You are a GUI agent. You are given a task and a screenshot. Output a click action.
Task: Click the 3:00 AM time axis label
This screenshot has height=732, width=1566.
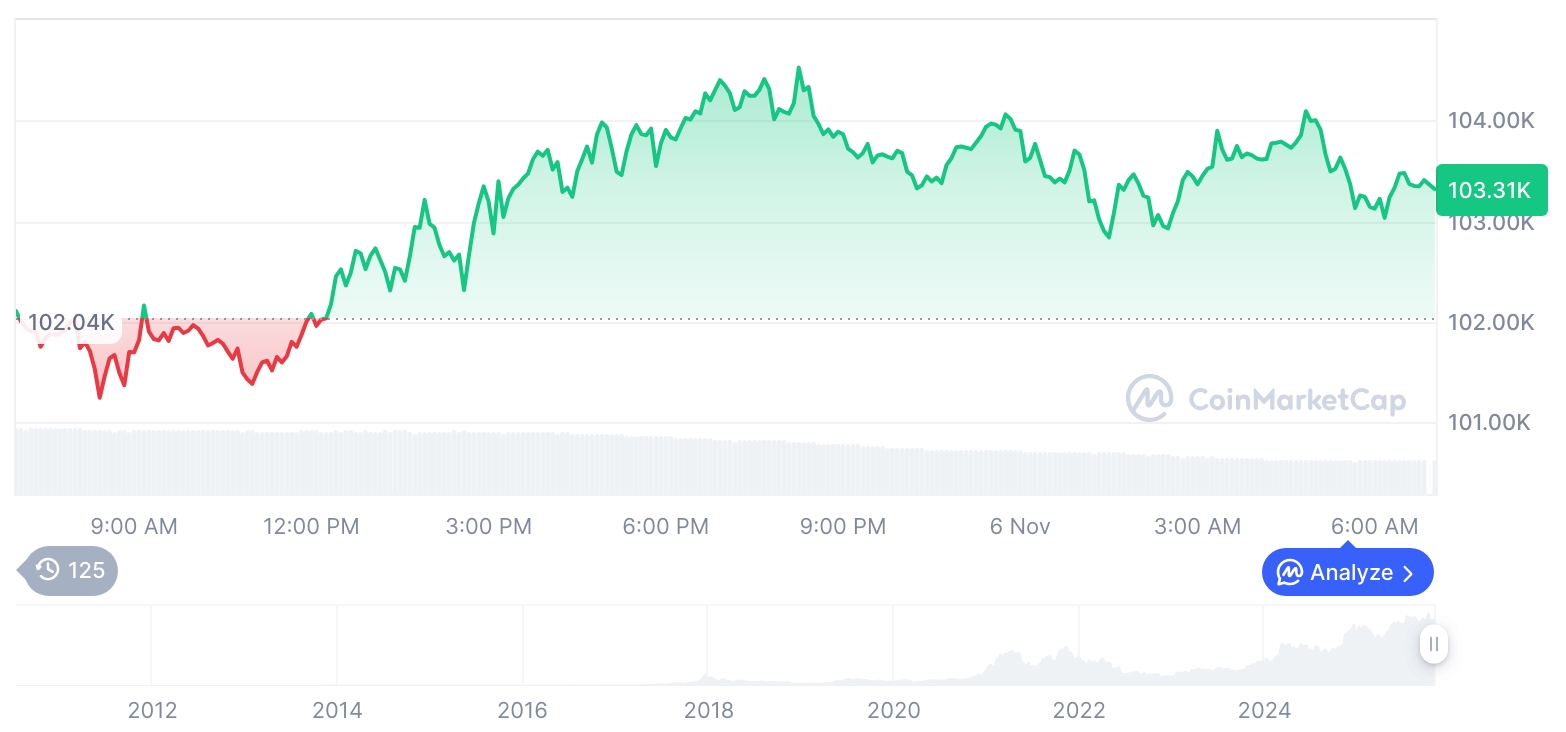(x=1197, y=526)
